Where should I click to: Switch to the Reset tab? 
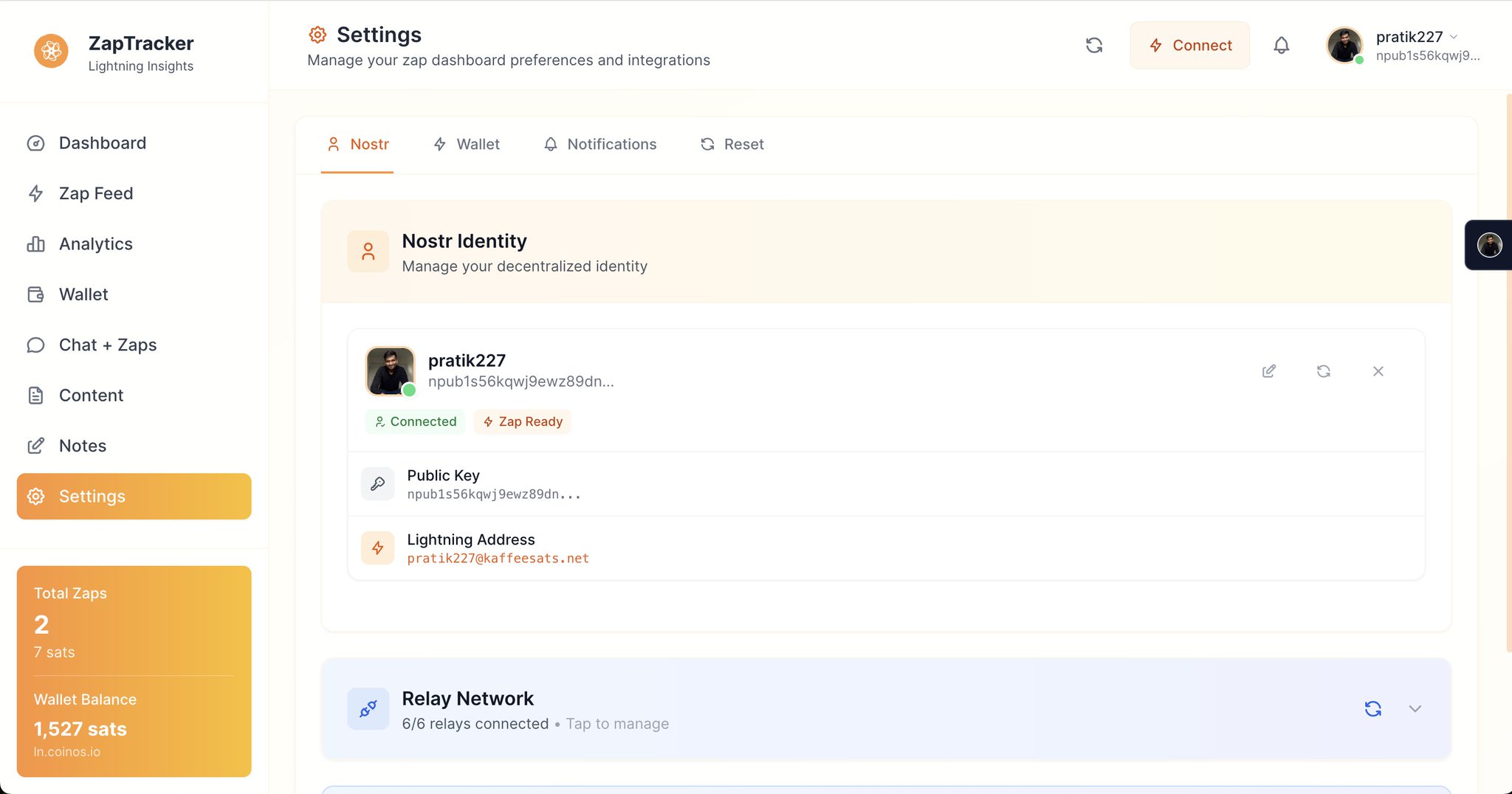732,145
